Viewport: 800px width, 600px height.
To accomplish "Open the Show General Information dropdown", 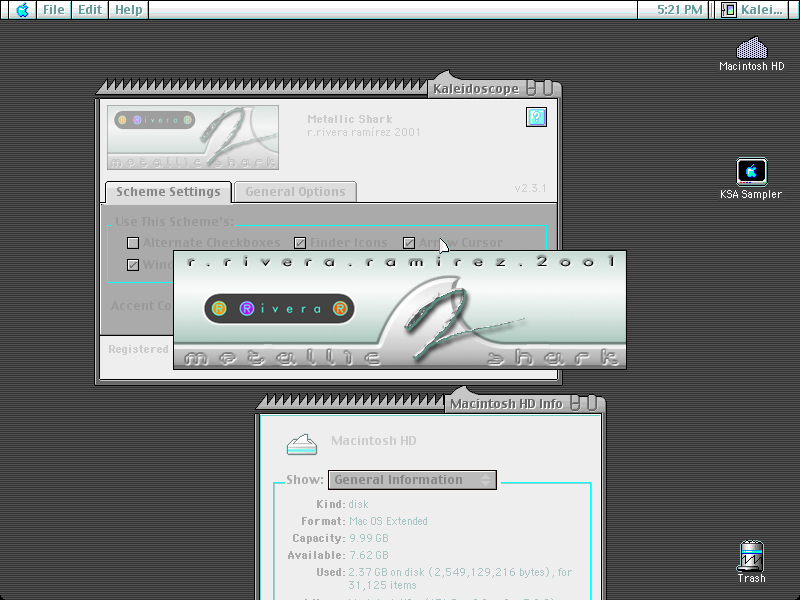I will (412, 480).
